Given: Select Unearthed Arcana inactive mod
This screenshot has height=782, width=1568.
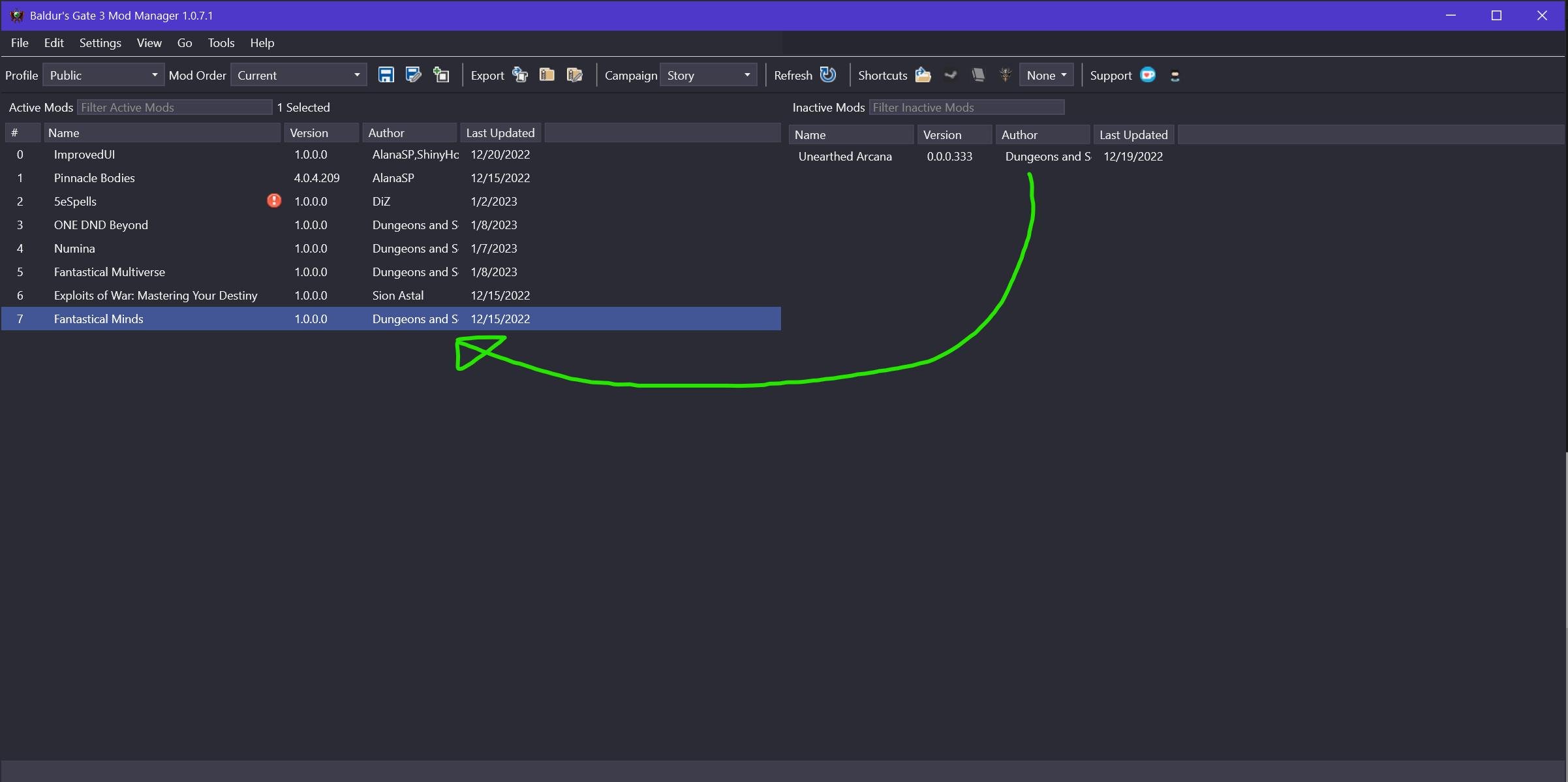Looking at the screenshot, I should coord(844,156).
